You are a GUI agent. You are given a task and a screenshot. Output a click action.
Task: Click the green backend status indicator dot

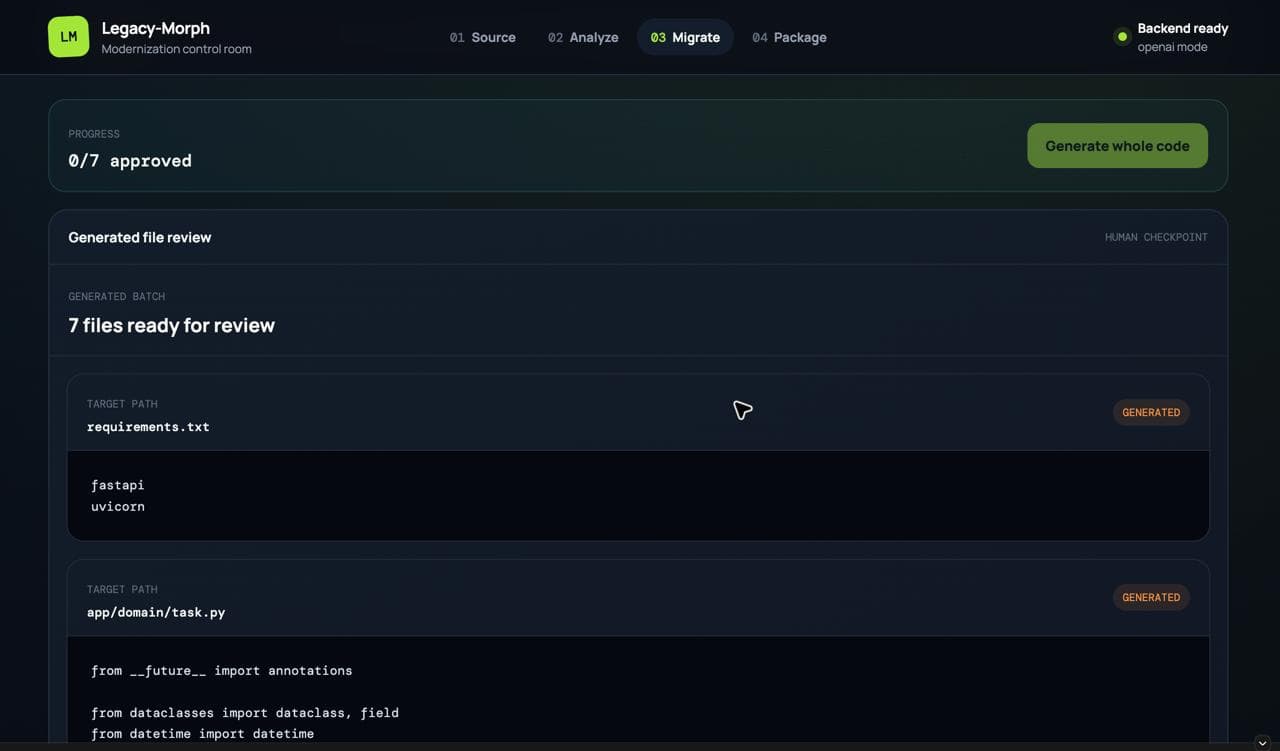click(x=1122, y=37)
